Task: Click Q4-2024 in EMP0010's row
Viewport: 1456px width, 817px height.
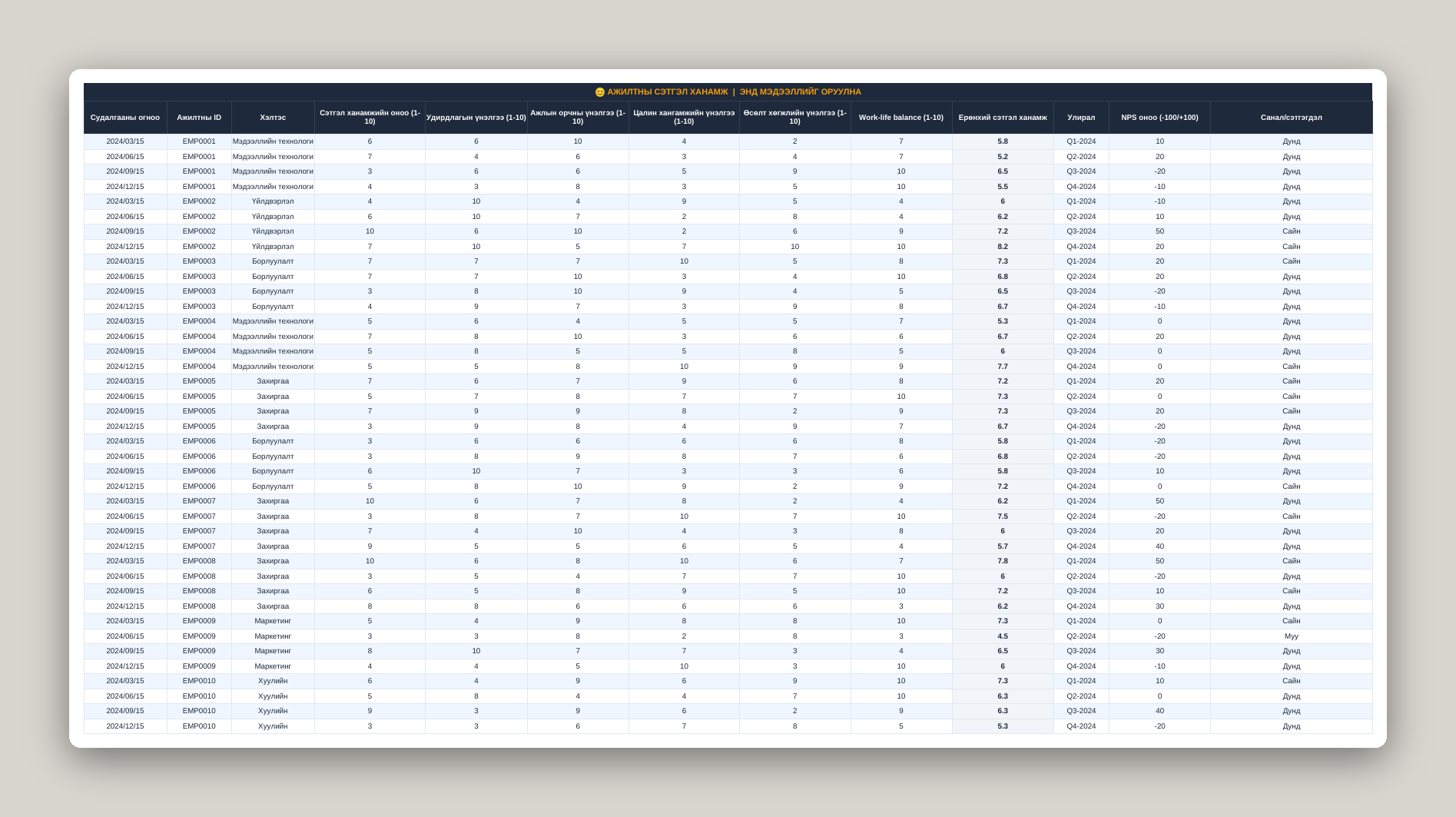Action: 1081,726
